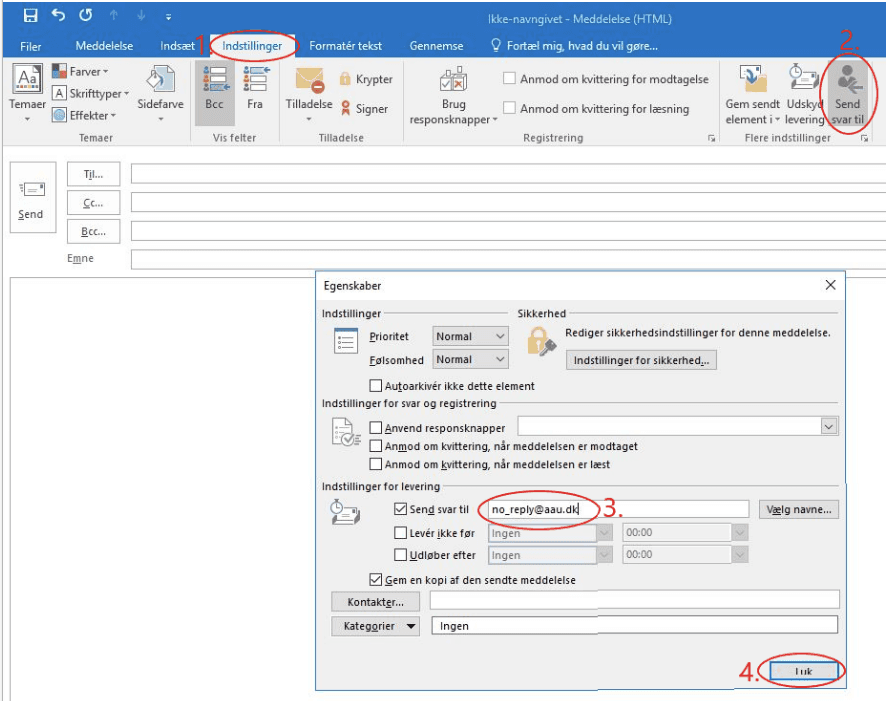Screen dimensions: 886x701
Task: Click the Signer ribbon icon
Action: pos(346,108)
